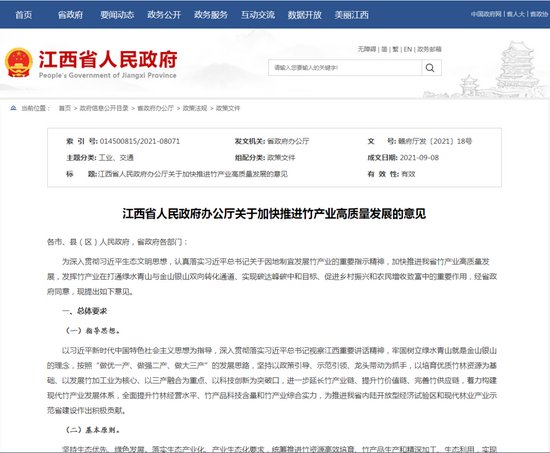Click the search magnifier icon
This screenshot has height=453, width=550.
click(430, 68)
